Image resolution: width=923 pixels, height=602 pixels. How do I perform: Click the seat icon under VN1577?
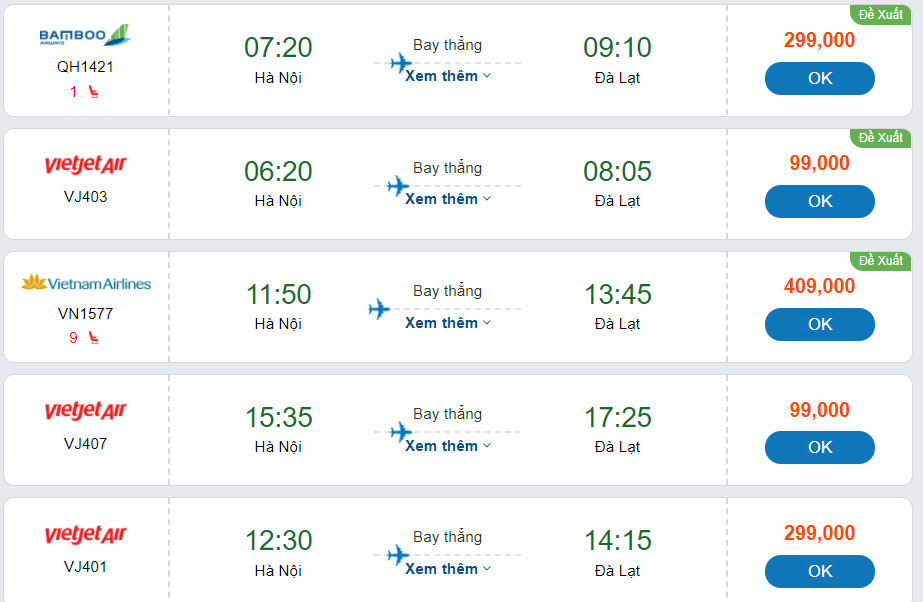pos(93,338)
